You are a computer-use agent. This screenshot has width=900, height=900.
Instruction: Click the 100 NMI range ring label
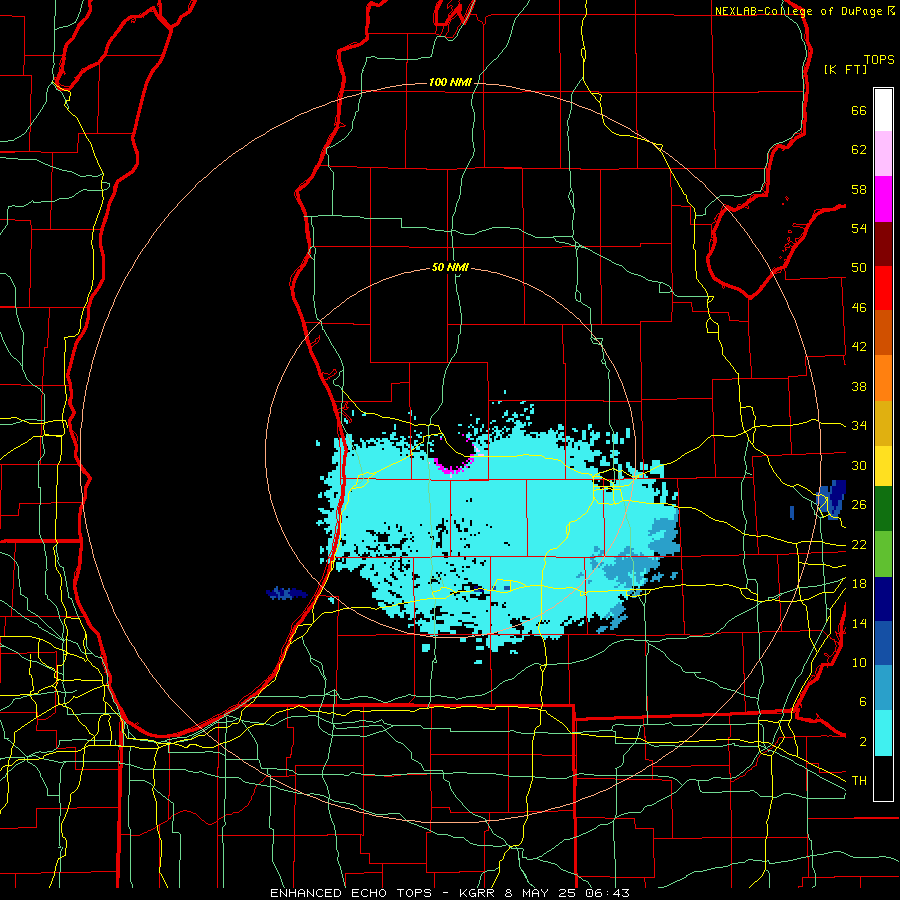[x=450, y=82]
